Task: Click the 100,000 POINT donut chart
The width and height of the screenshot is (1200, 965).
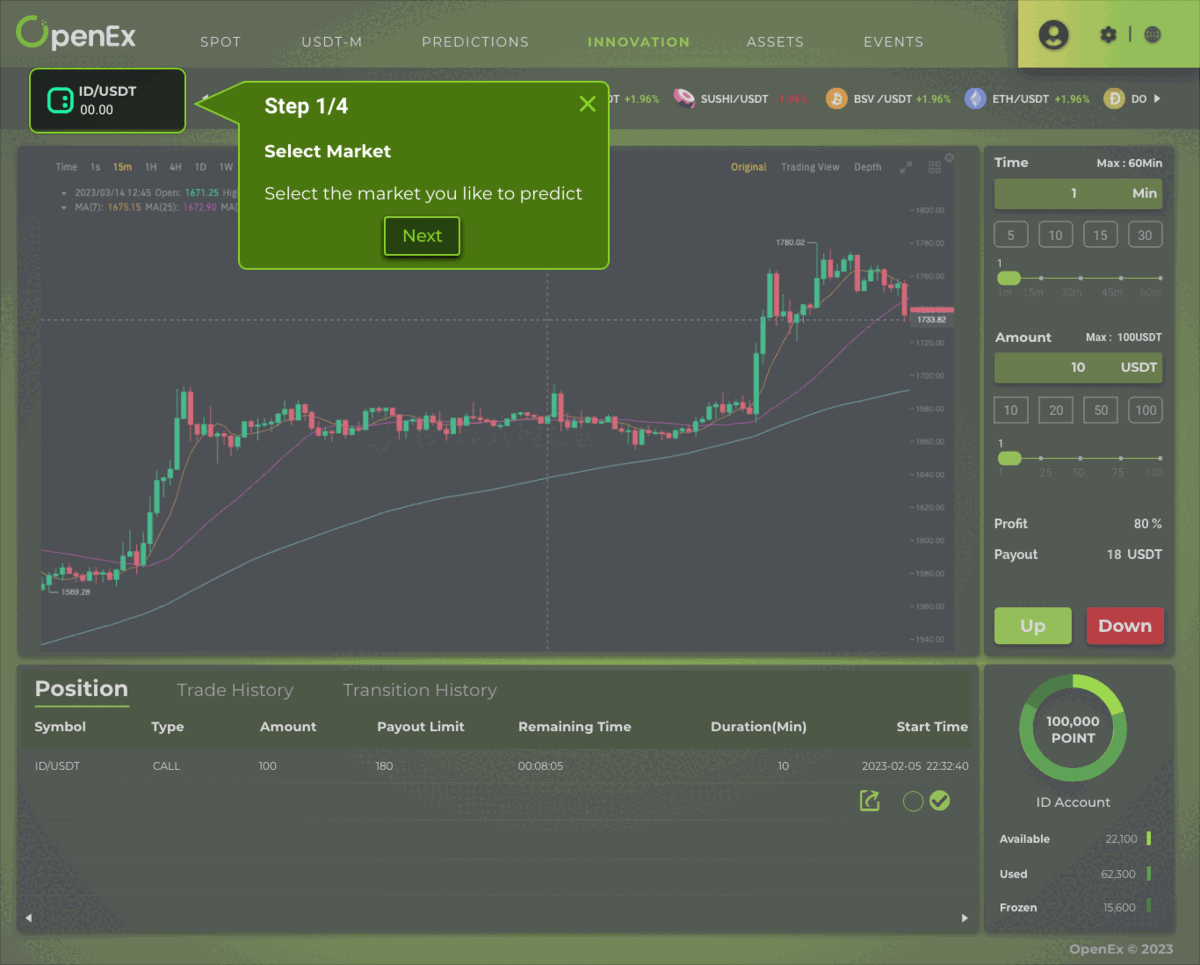Action: (1073, 729)
